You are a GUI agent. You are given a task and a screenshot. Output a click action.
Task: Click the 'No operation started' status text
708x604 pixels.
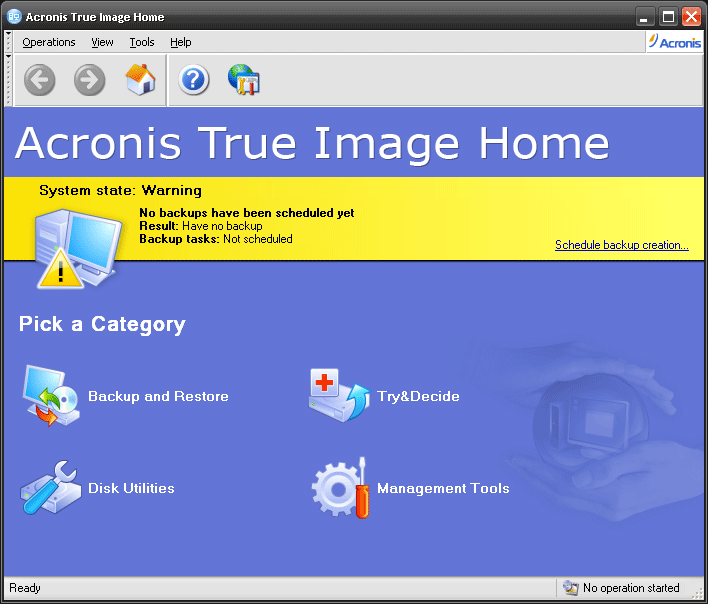coord(631,587)
